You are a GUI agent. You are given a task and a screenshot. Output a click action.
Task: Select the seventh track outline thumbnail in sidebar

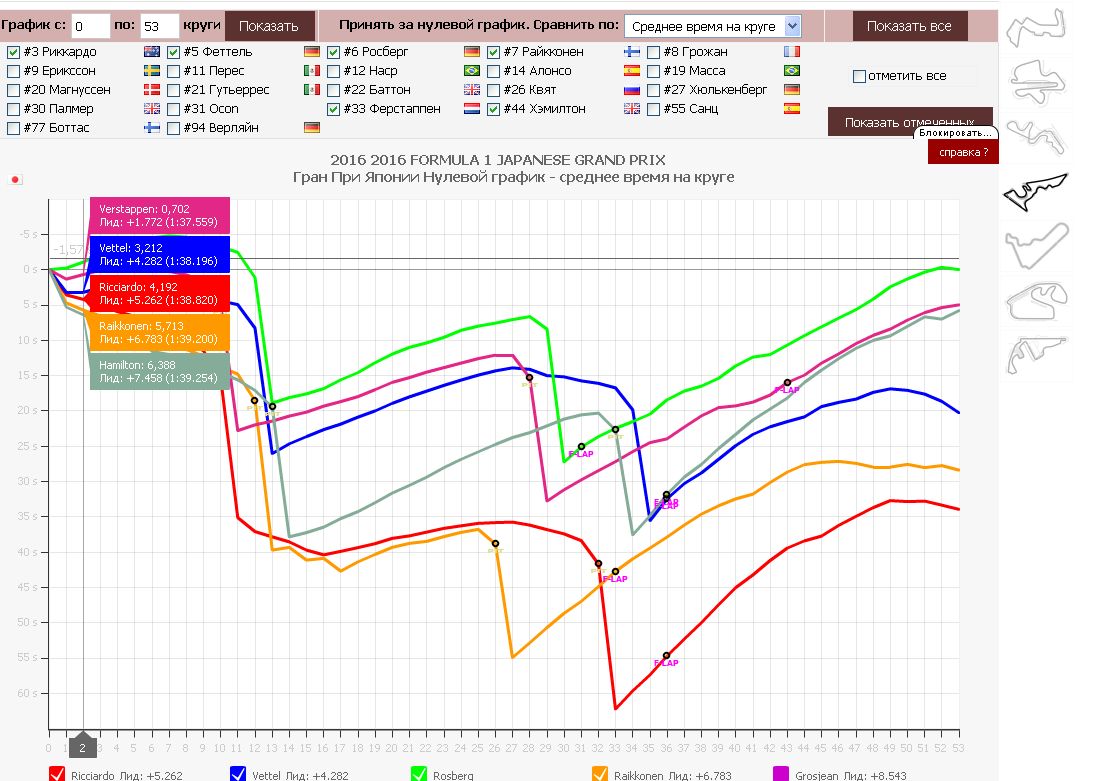tap(1036, 355)
